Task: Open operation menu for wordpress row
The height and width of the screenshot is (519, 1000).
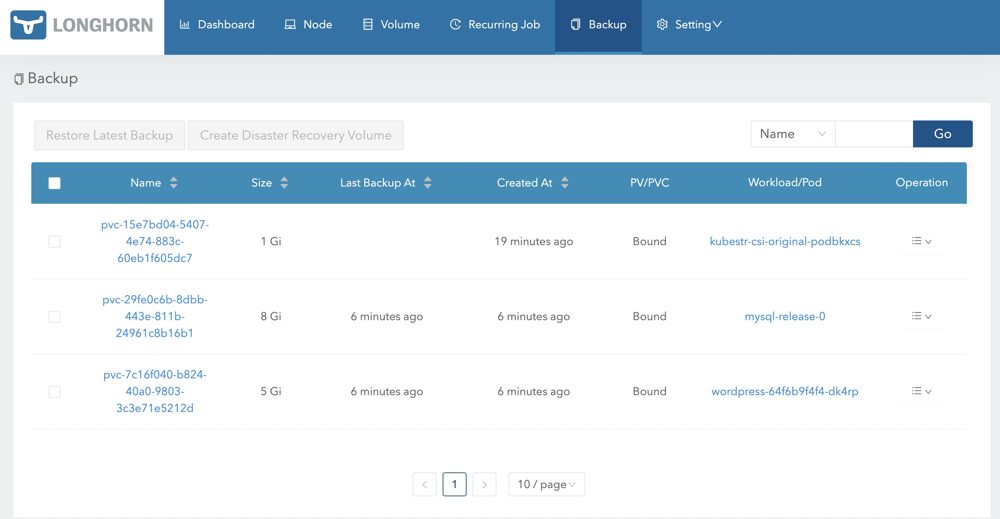Action: point(922,391)
